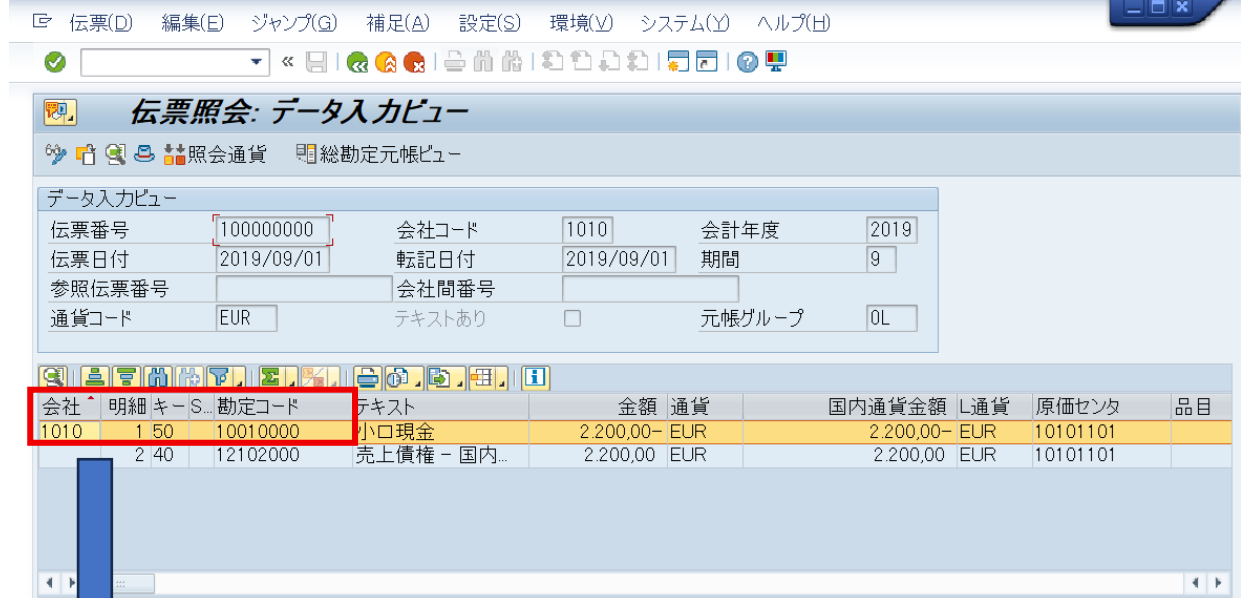Click the 会社コード field showing 1010
This screenshot has height=598, width=1241.
587,230
